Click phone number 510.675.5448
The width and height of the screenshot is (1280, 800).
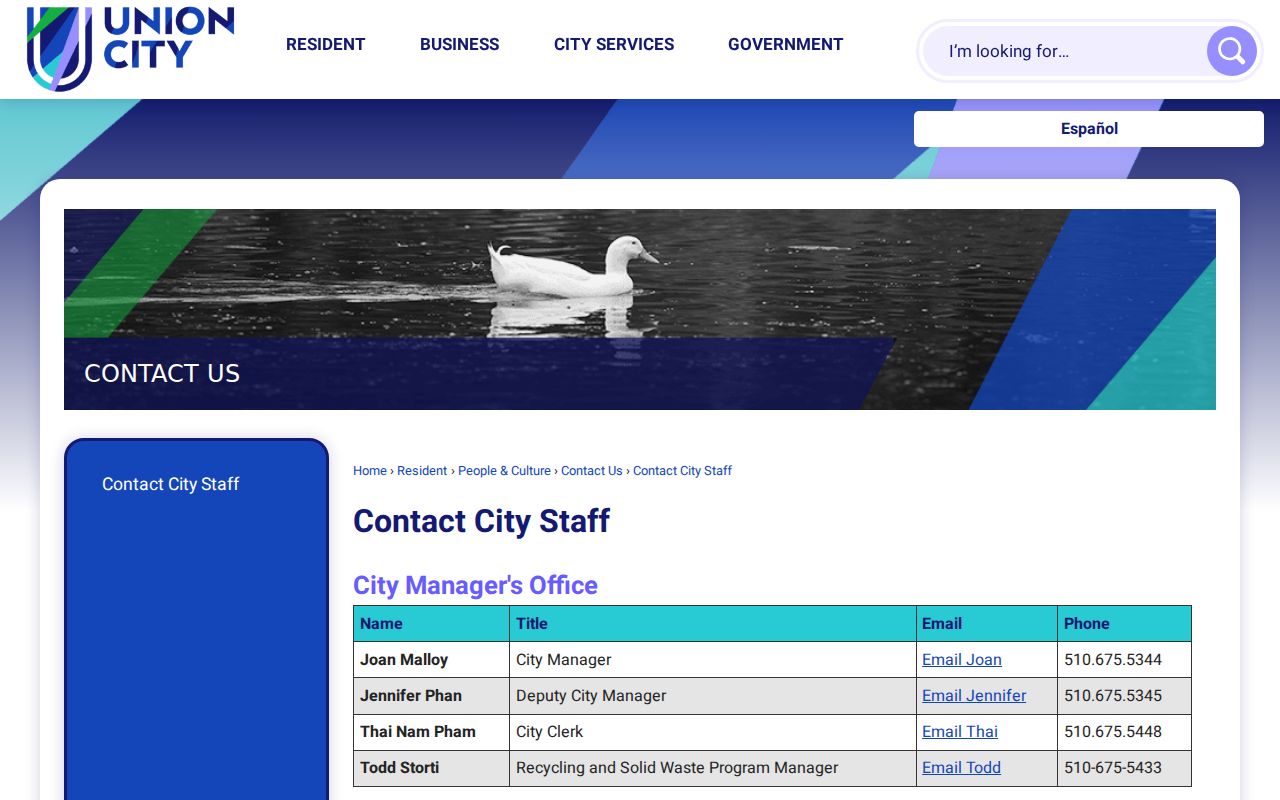click(x=1113, y=732)
